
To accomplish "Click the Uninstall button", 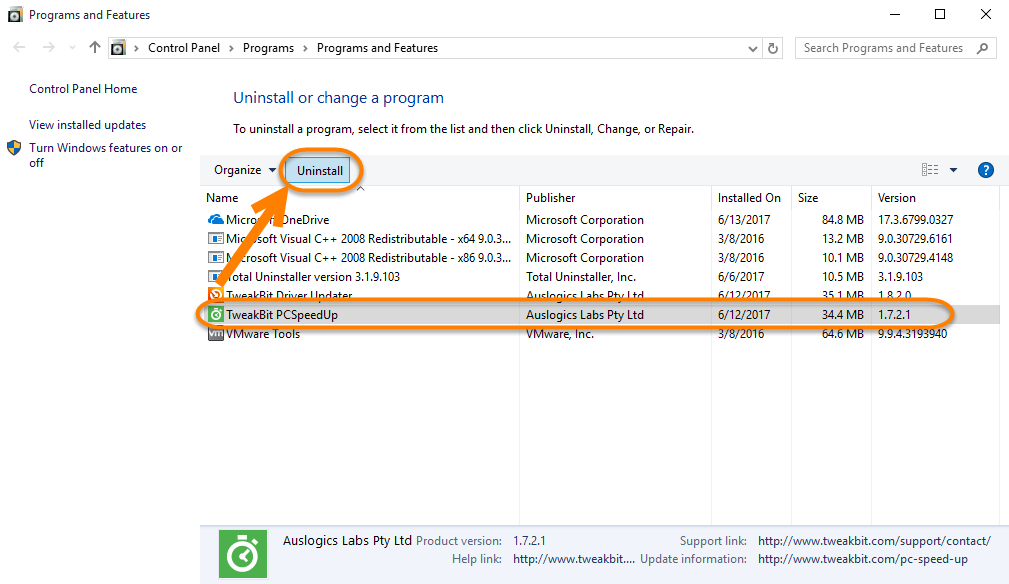I will [320, 170].
